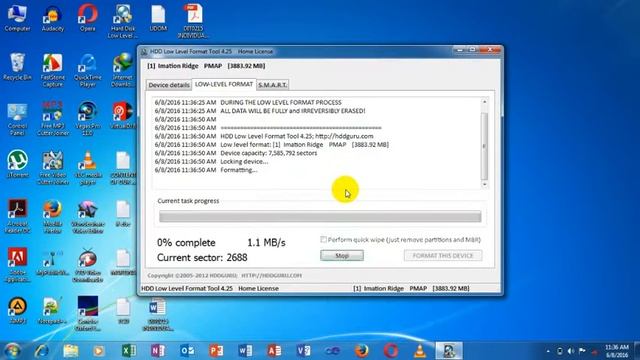Switch to the Device details tab
Image resolution: width=640 pixels, height=360 pixels.
pos(169,85)
